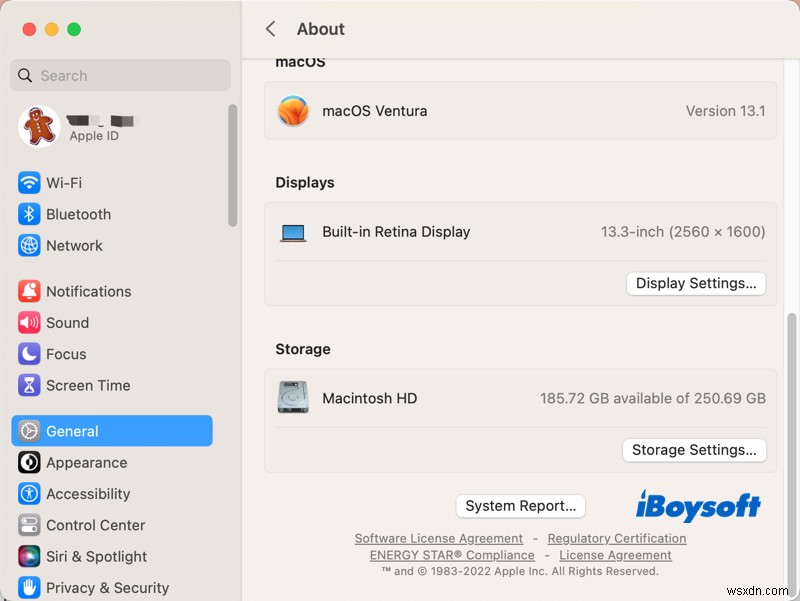Viewport: 800px width, 601px height.
Task: Click the macOS Ventura logo icon
Action: (x=293, y=111)
